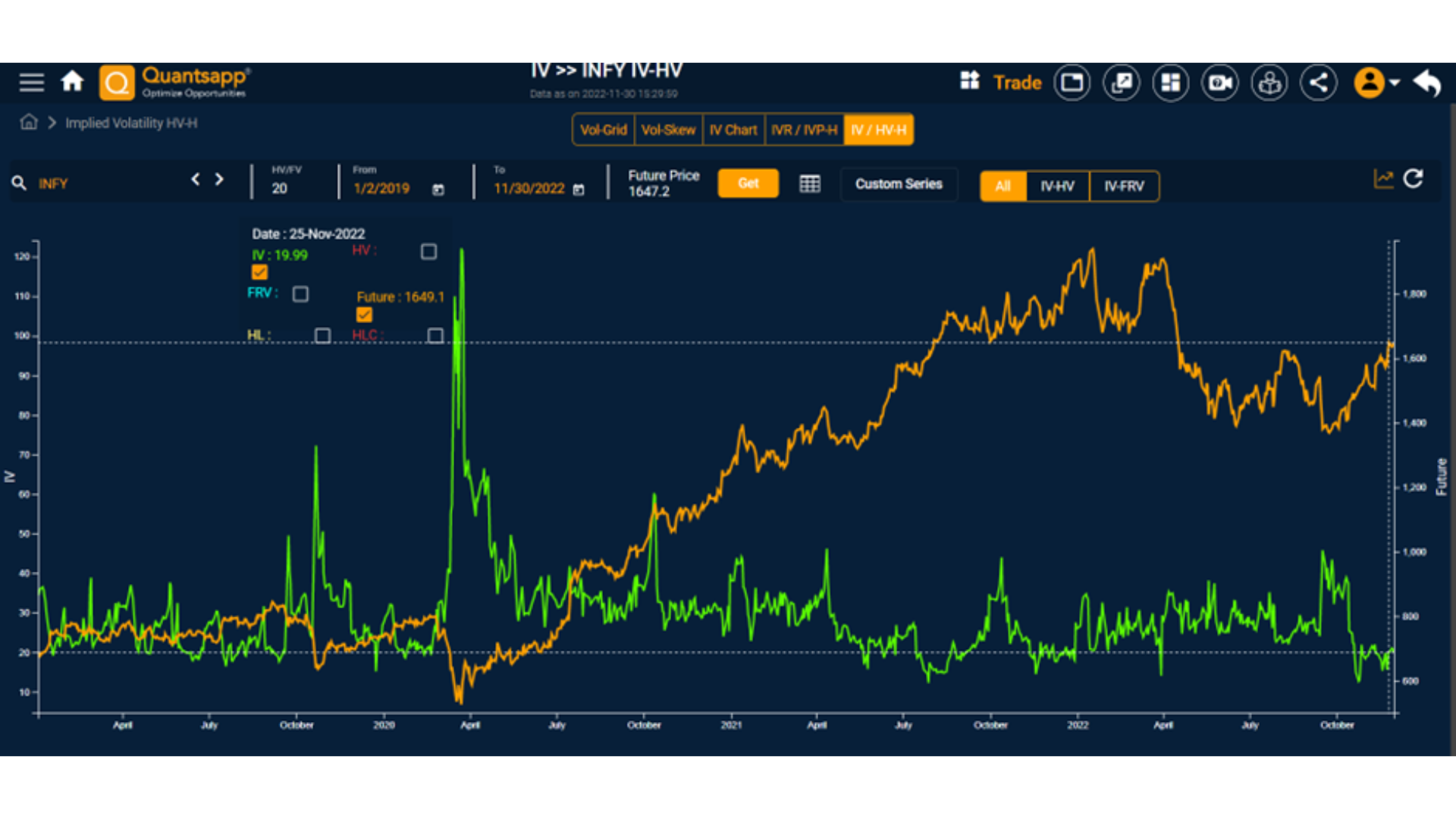Enable the HV series checkbox
The height and width of the screenshot is (819, 1456).
(428, 252)
